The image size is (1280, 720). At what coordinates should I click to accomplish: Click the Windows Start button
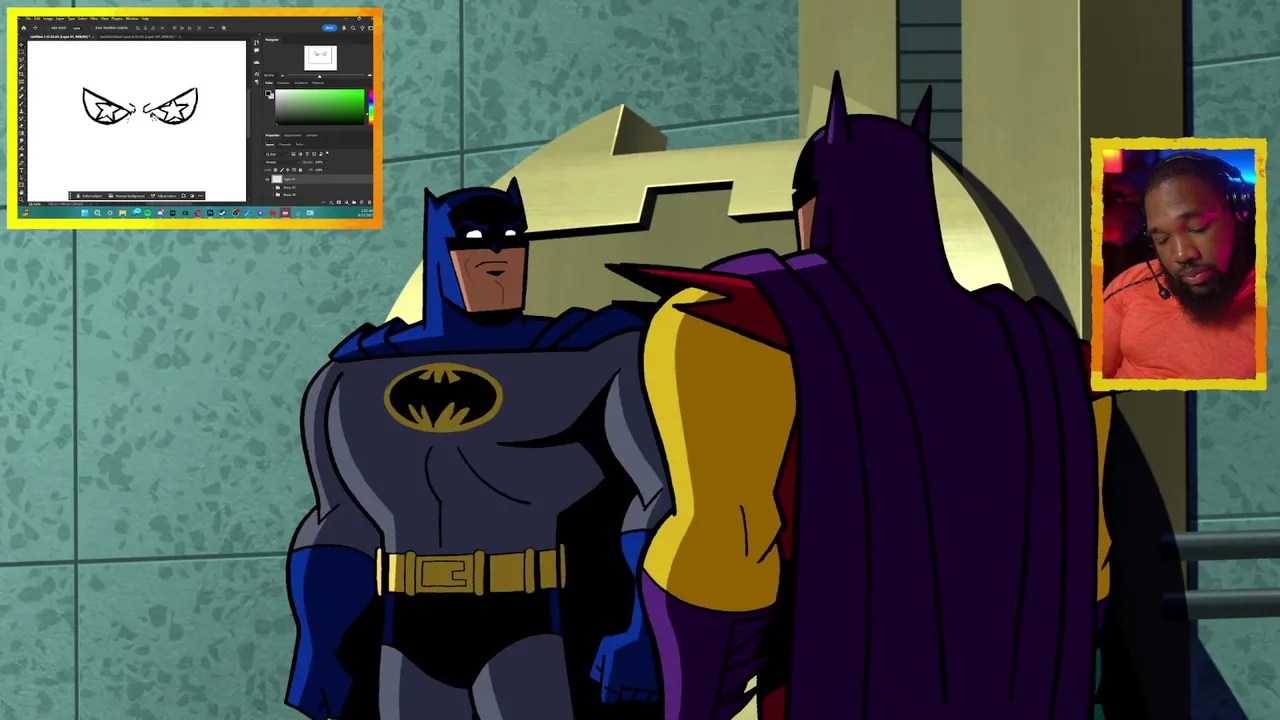tap(85, 213)
